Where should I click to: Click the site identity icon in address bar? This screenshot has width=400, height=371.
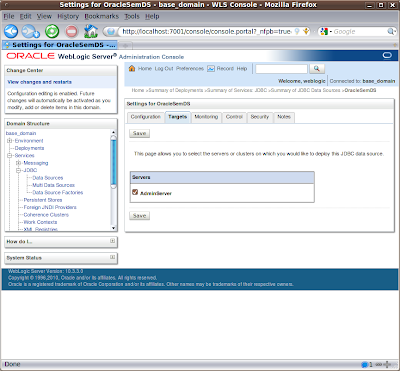[x=110, y=32]
